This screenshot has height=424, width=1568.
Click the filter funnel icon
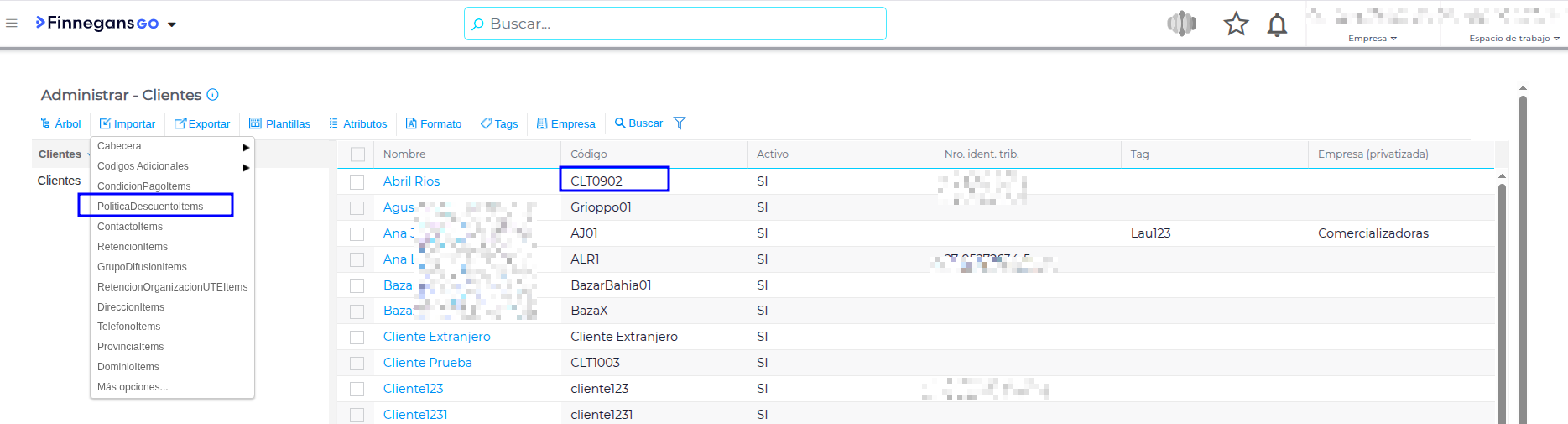point(680,123)
